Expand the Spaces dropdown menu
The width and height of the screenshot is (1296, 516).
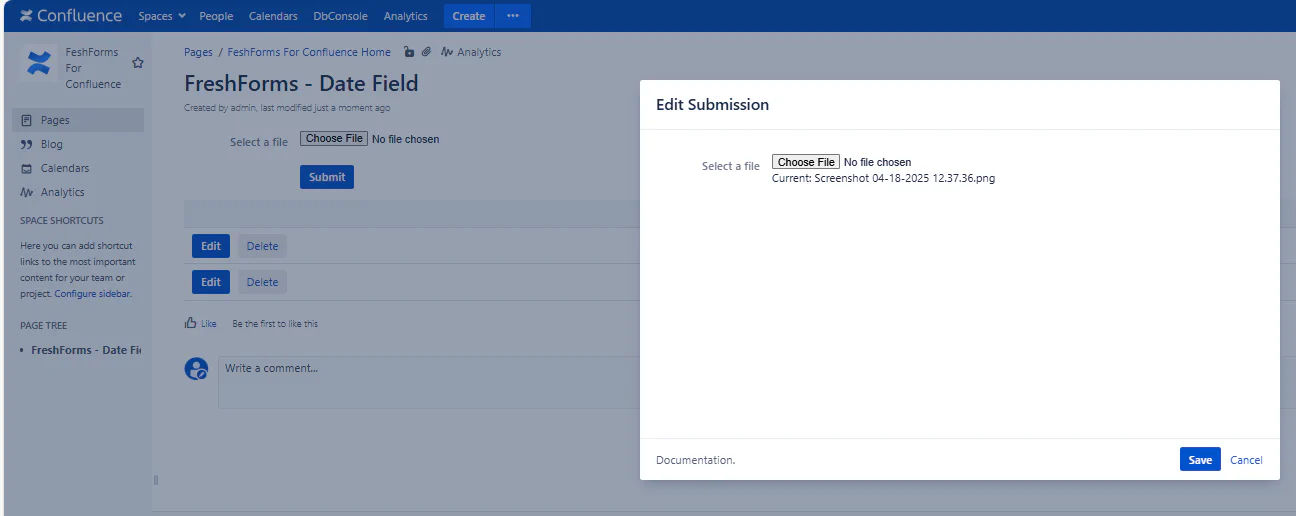point(162,16)
